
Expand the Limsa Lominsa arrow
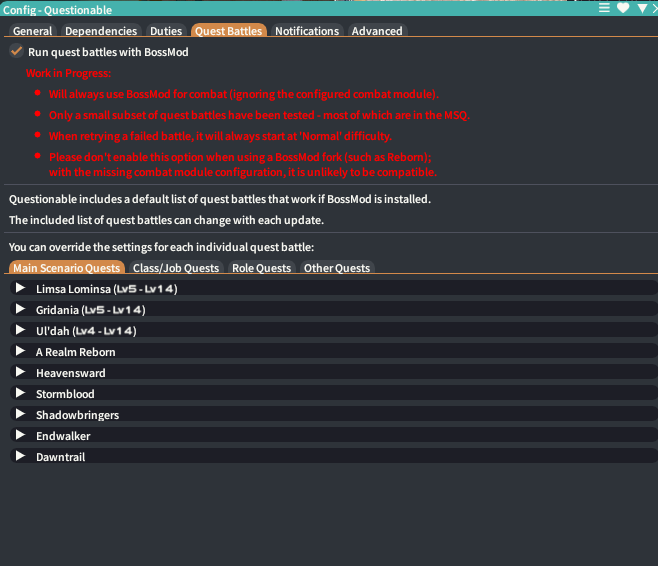[20, 288]
